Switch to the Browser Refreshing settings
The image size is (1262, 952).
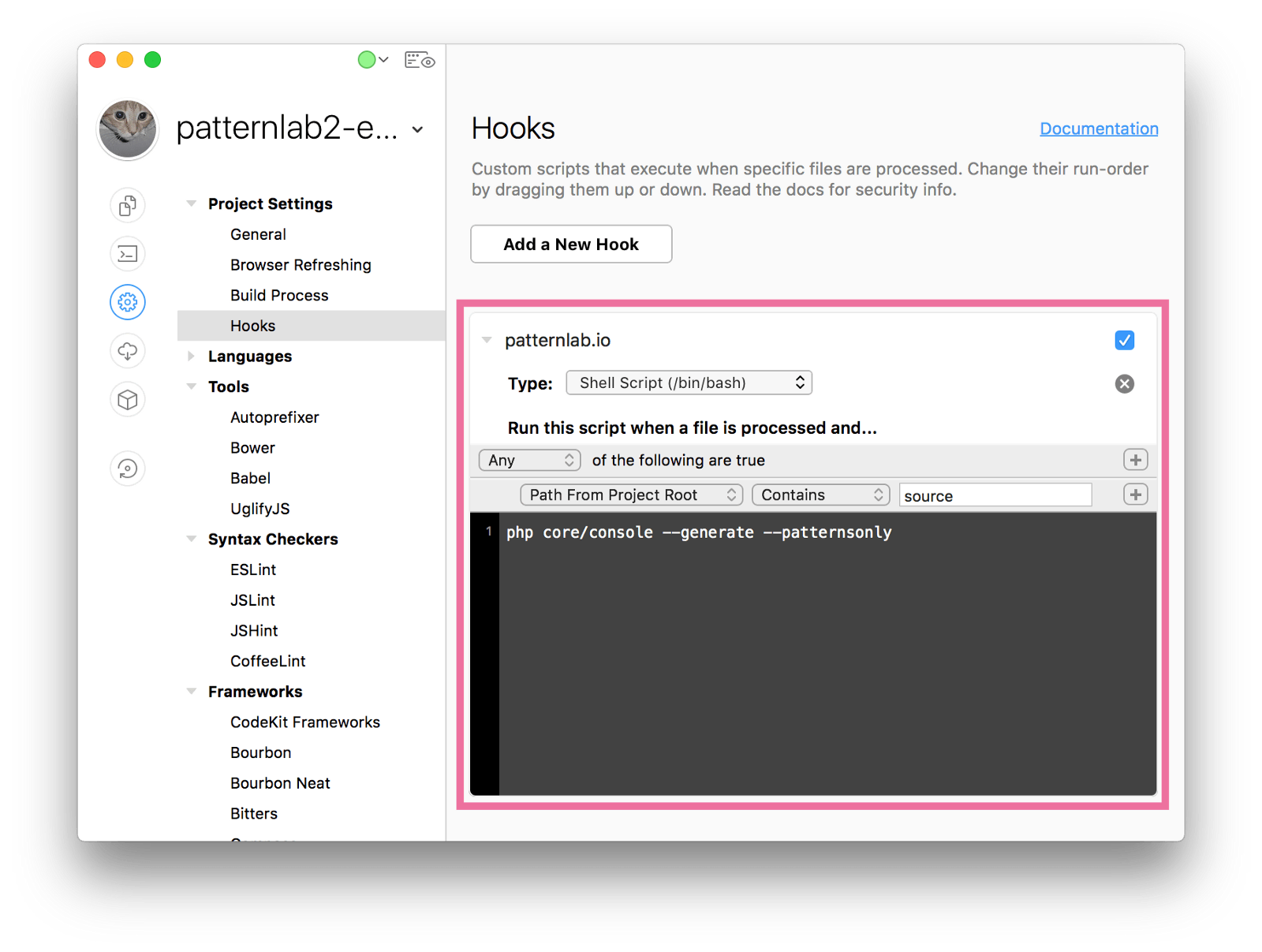[x=301, y=264]
